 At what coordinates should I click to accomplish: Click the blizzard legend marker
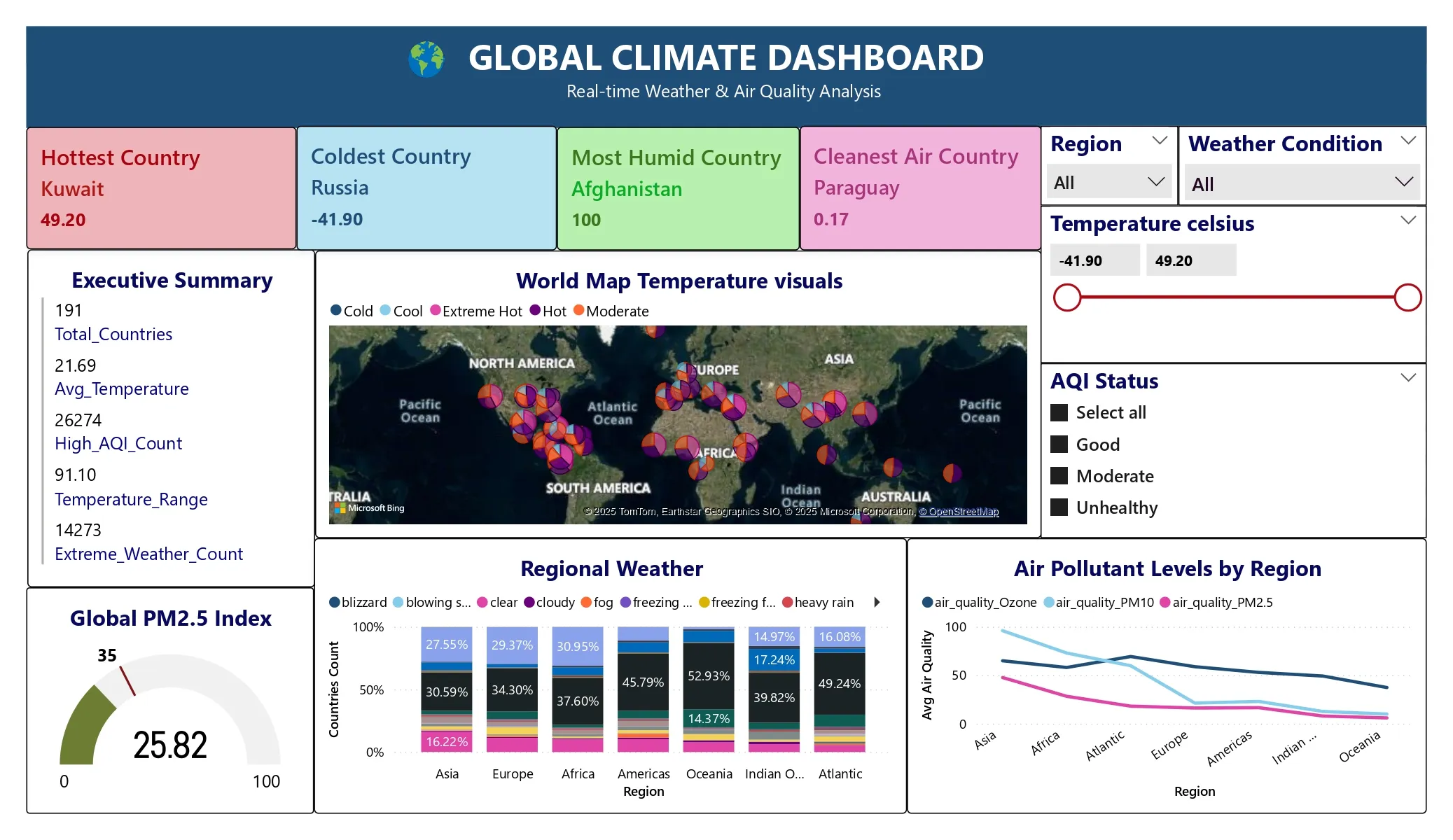(x=335, y=602)
